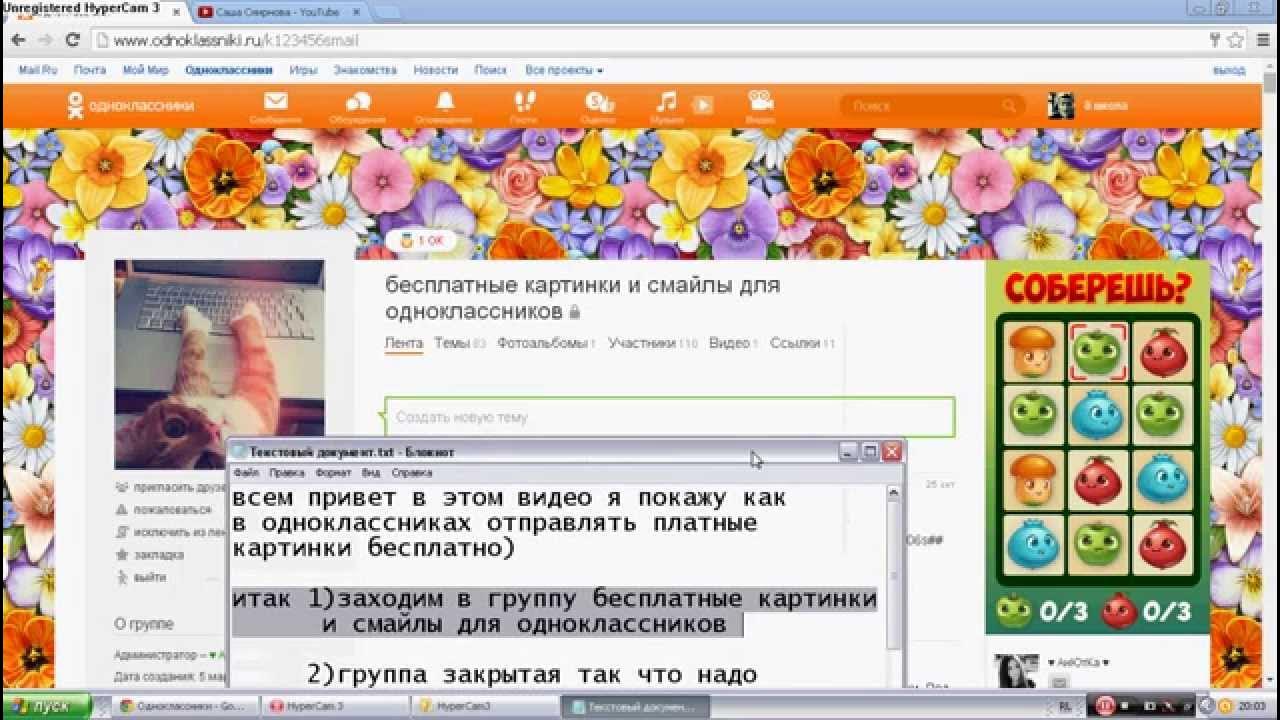This screenshot has height=720, width=1280.
Task: Click the Создать новую тему input field
Action: pyautogui.click(x=670, y=417)
